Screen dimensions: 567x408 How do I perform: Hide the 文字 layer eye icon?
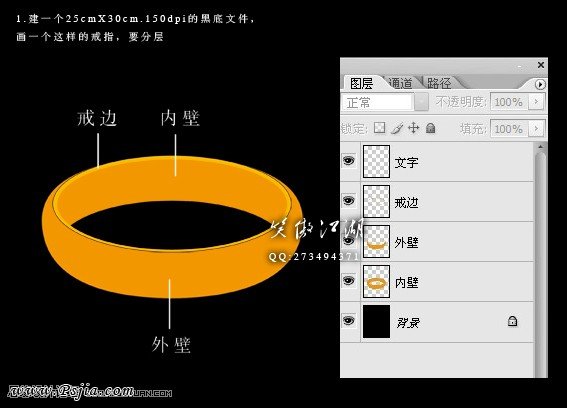pyautogui.click(x=349, y=161)
